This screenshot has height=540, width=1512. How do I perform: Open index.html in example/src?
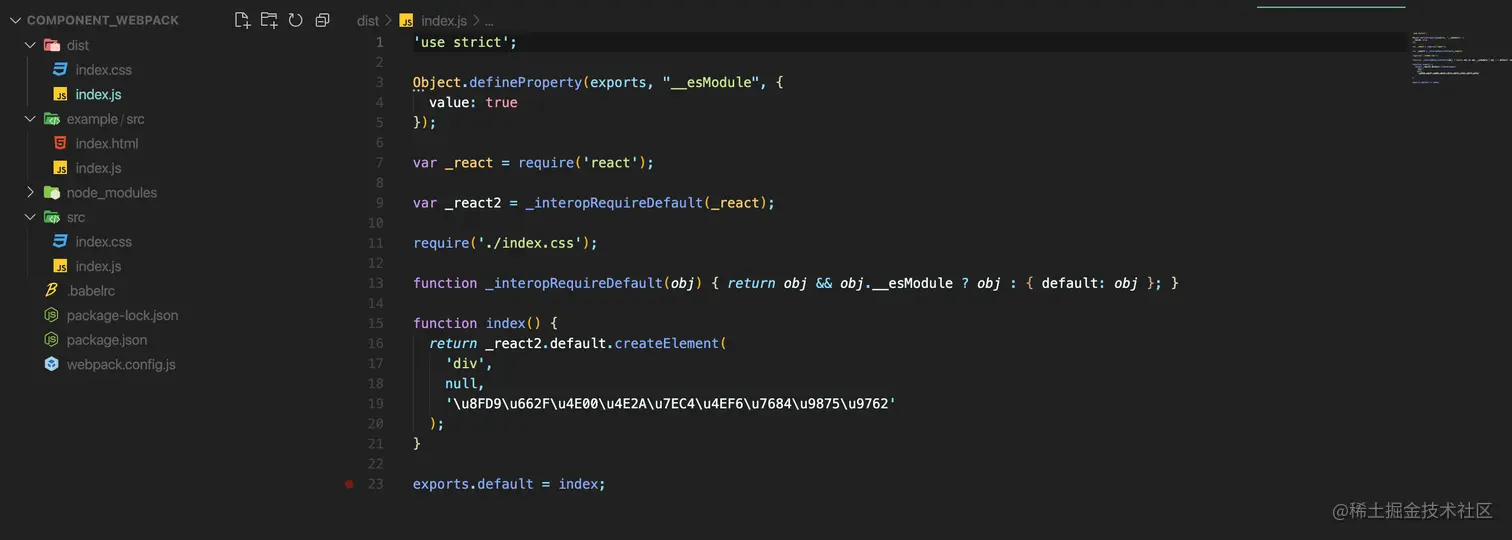pos(107,143)
